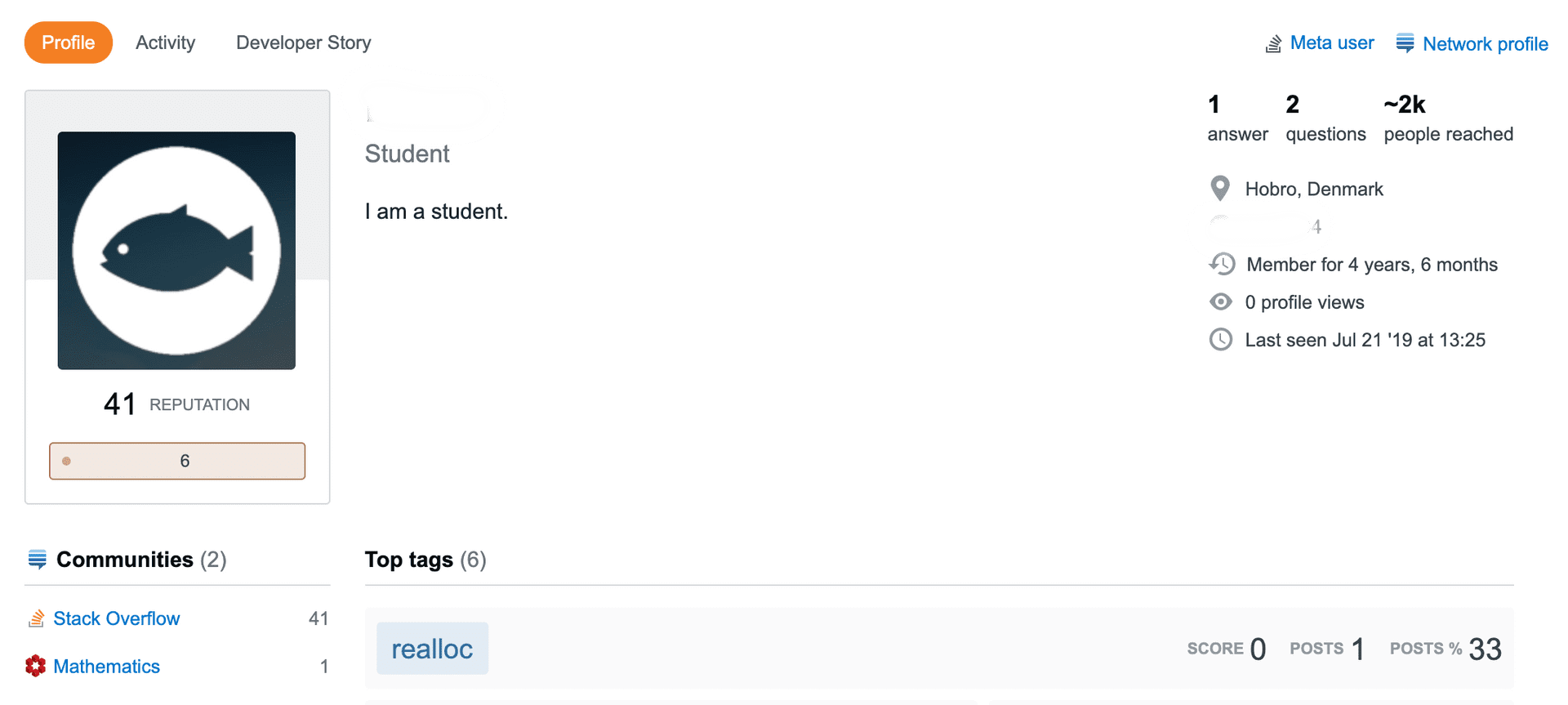Viewport: 1568px width, 705px height.
Task: Click the Communities heading link
Action: 125,560
